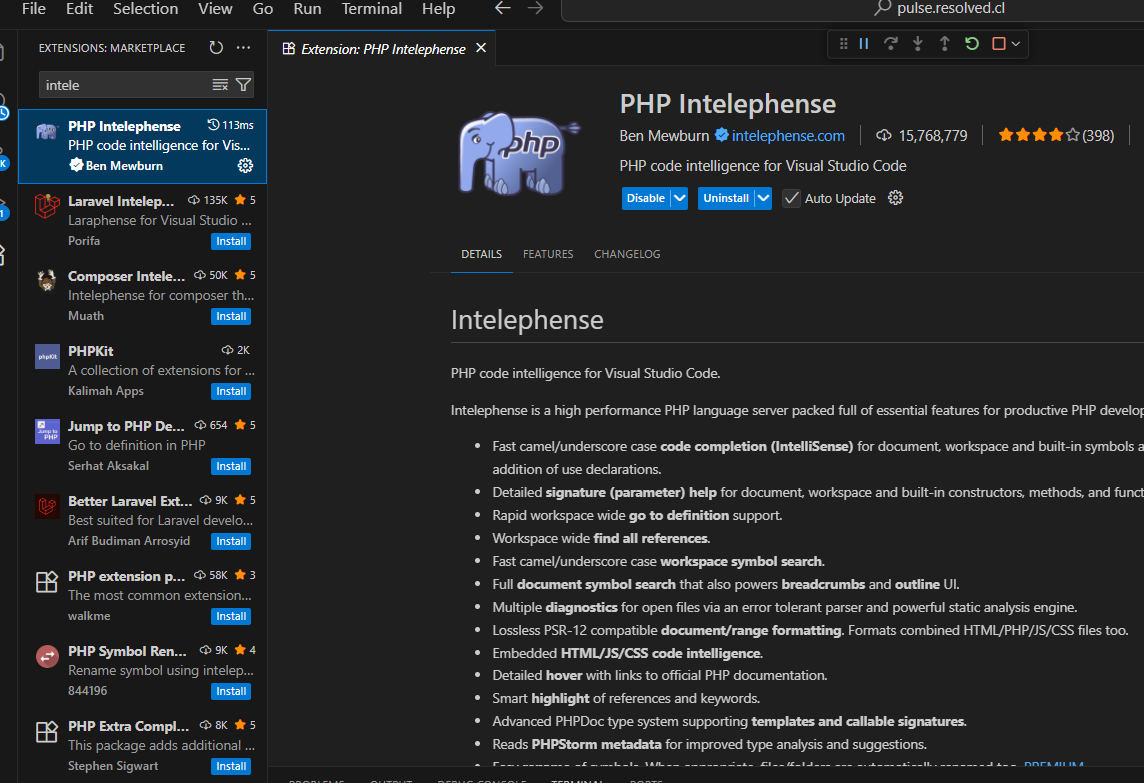Go back with navigation arrow
This screenshot has width=1144, height=783.
tap(503, 8)
